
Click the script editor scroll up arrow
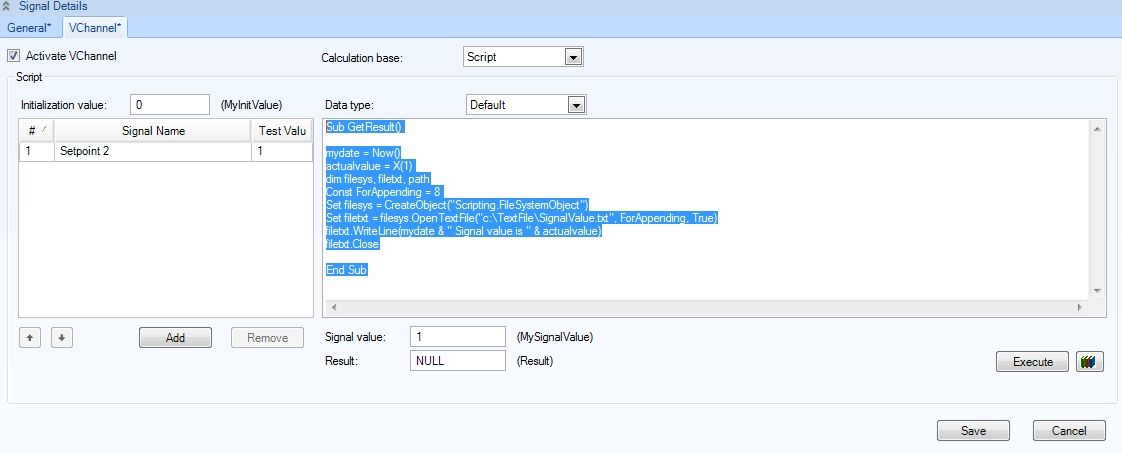pyautogui.click(x=1097, y=130)
